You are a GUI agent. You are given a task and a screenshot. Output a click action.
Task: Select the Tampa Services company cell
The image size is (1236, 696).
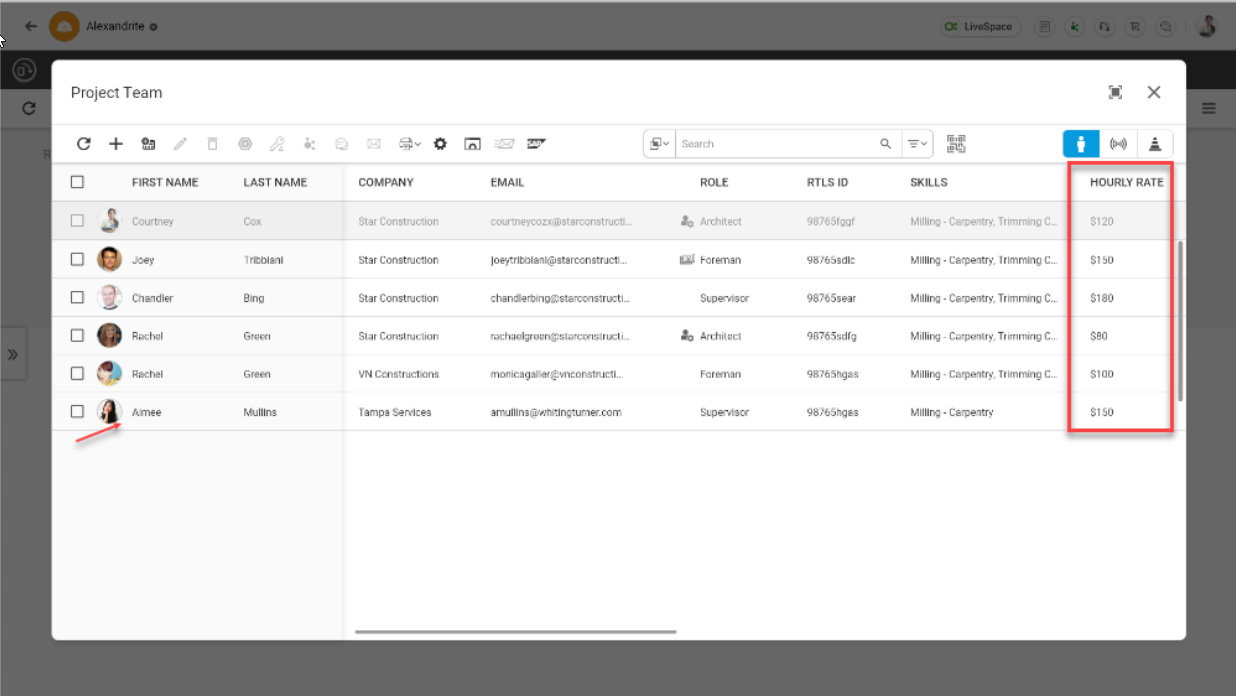(395, 412)
